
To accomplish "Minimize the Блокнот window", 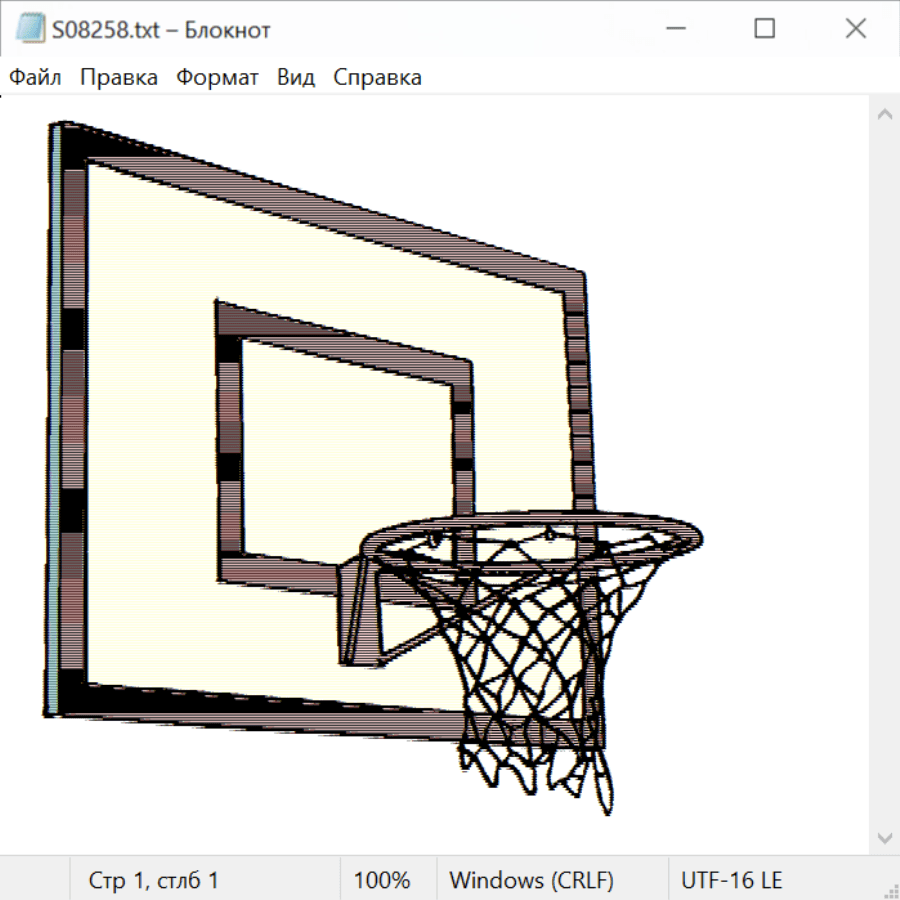I will (x=673, y=29).
